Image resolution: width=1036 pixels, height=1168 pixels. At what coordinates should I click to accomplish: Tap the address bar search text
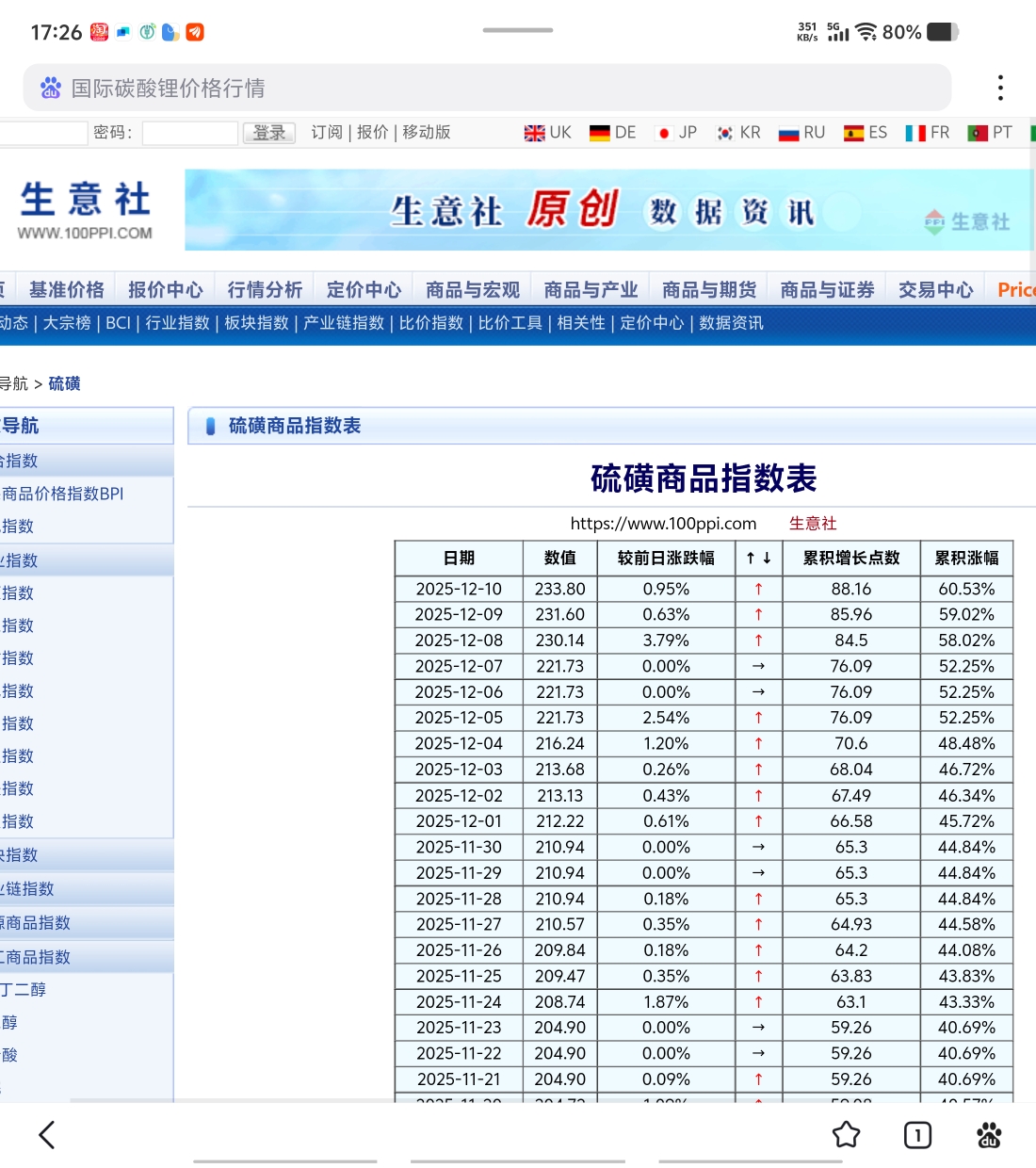pos(168,89)
